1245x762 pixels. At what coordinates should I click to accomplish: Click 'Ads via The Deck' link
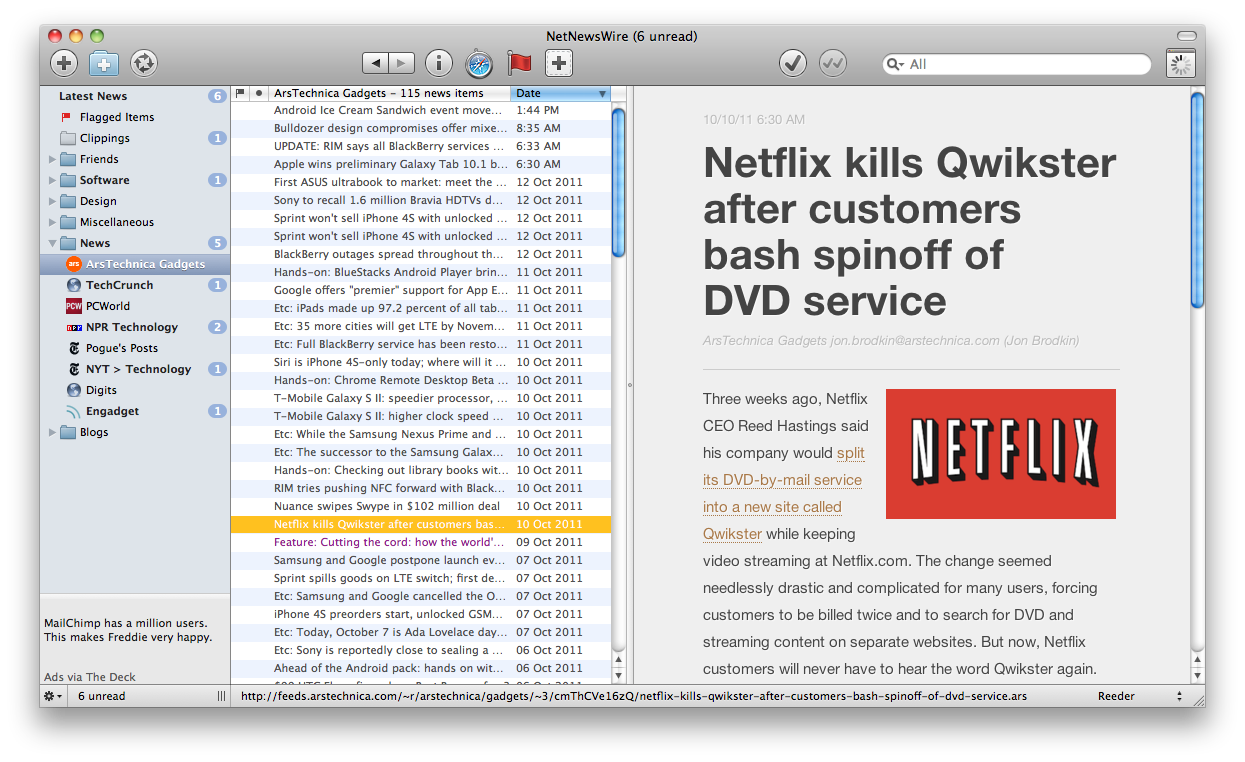point(90,677)
